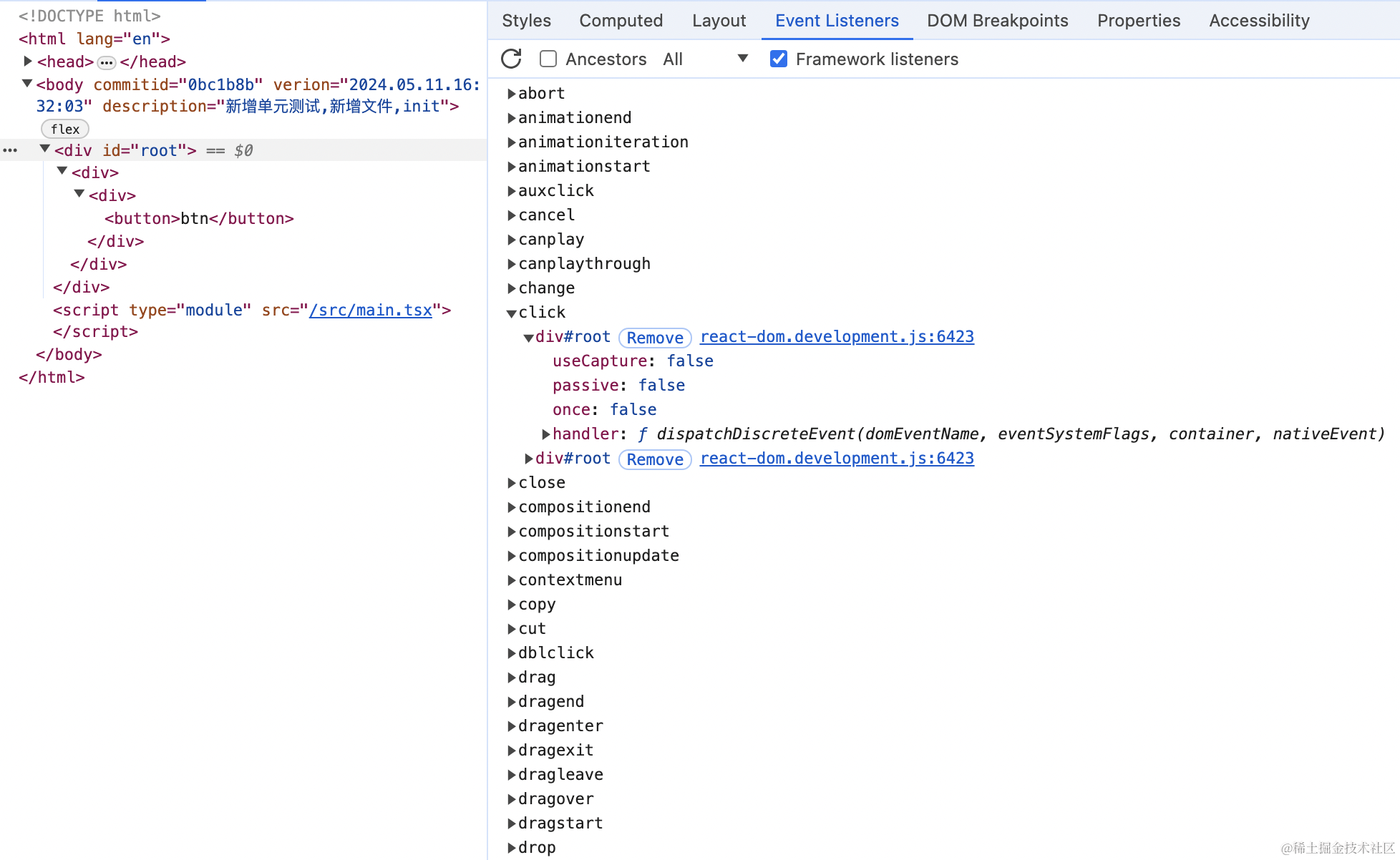Expand the canplay event entry
1400x860 pixels.
coord(512,240)
